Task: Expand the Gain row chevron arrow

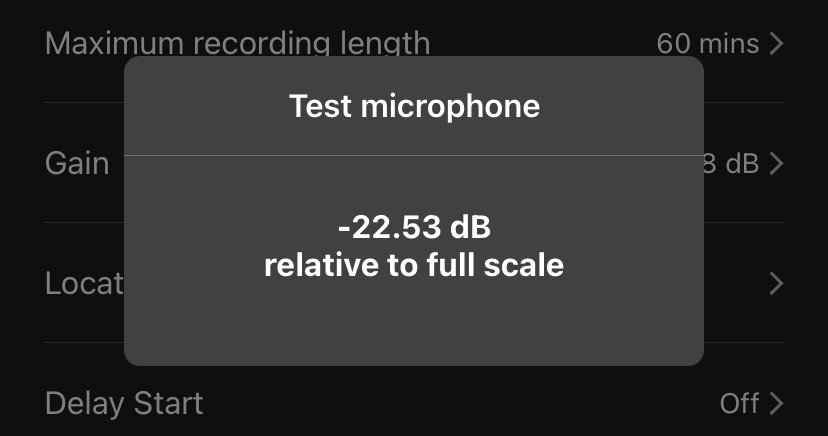Action: [x=776, y=163]
